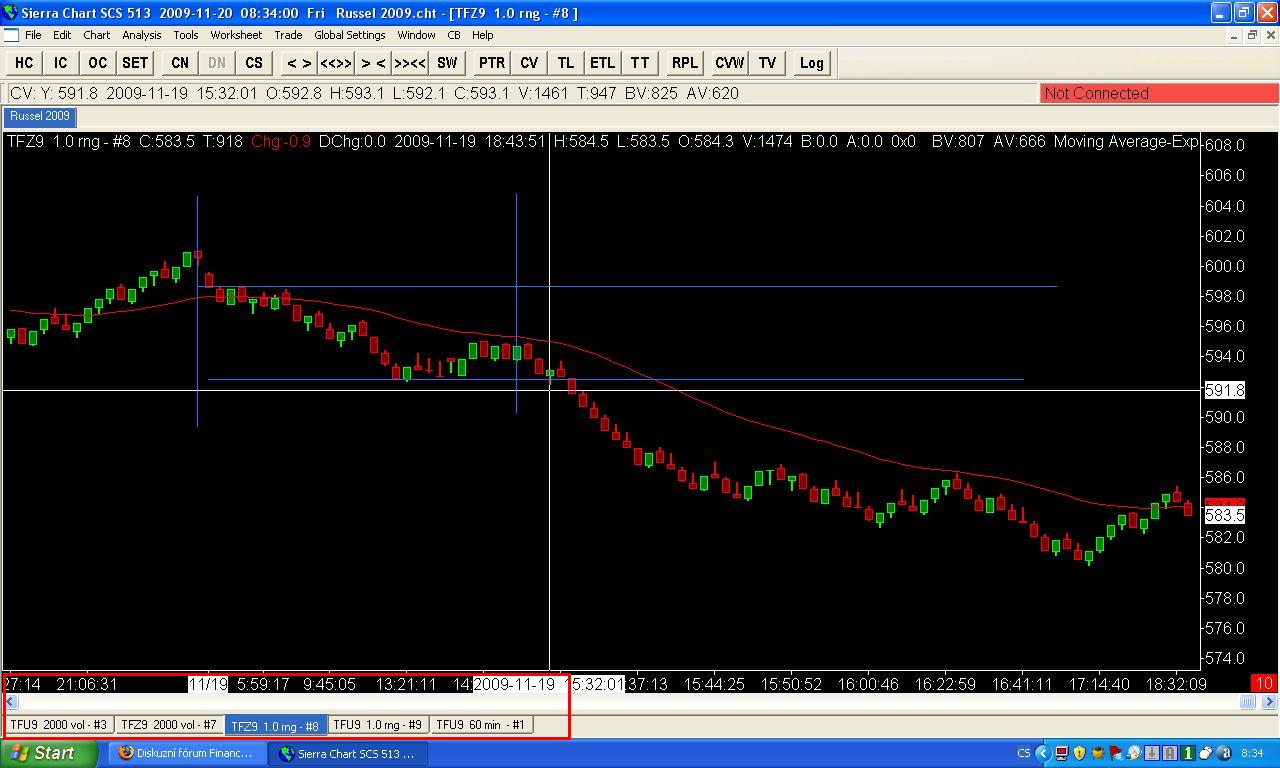Select the Russel 2009 chartbook tab
This screenshot has width=1280, height=768.
[40, 116]
